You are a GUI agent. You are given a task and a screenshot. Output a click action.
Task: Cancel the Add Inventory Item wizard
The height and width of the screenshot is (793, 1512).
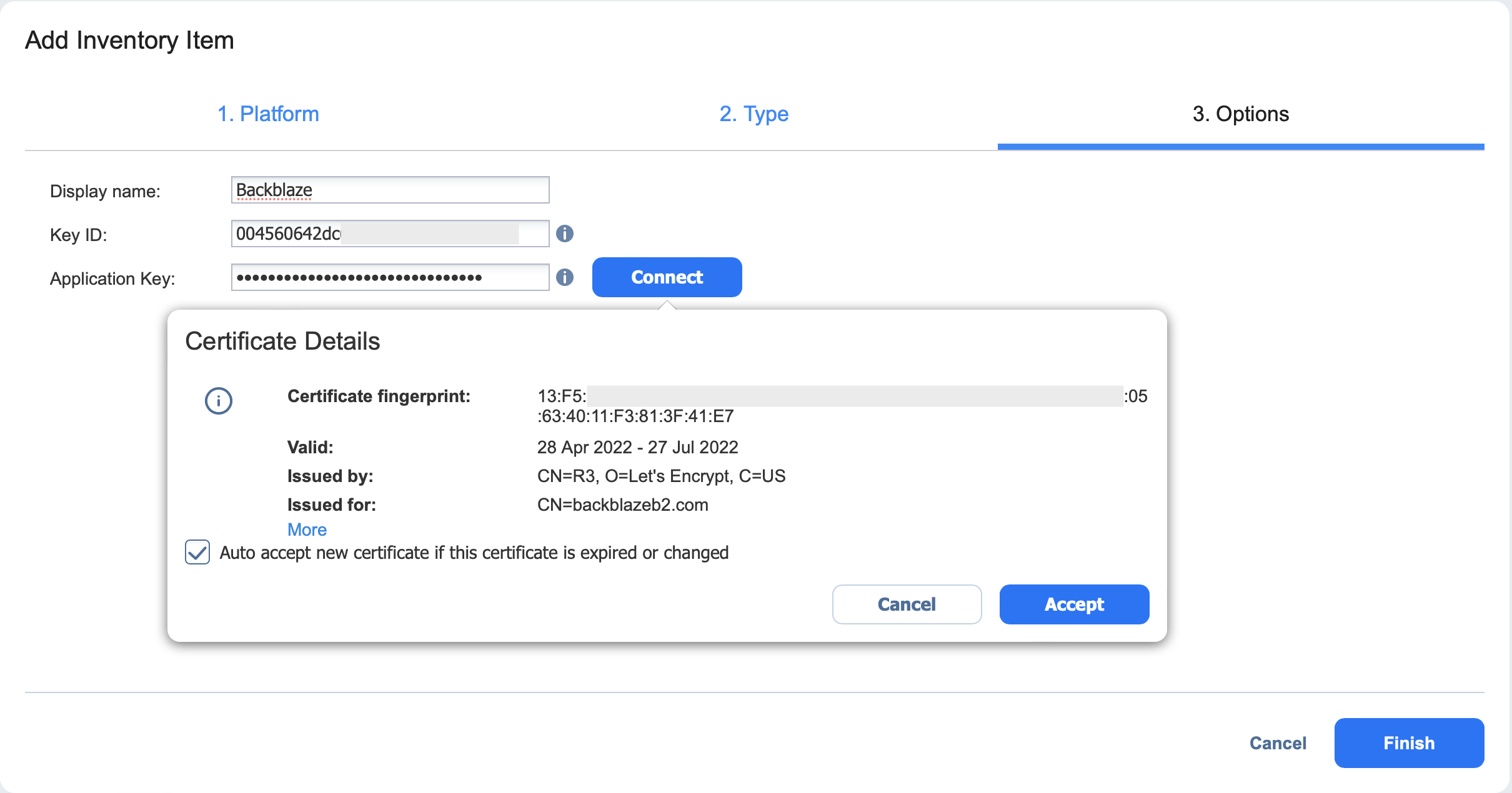[1278, 743]
